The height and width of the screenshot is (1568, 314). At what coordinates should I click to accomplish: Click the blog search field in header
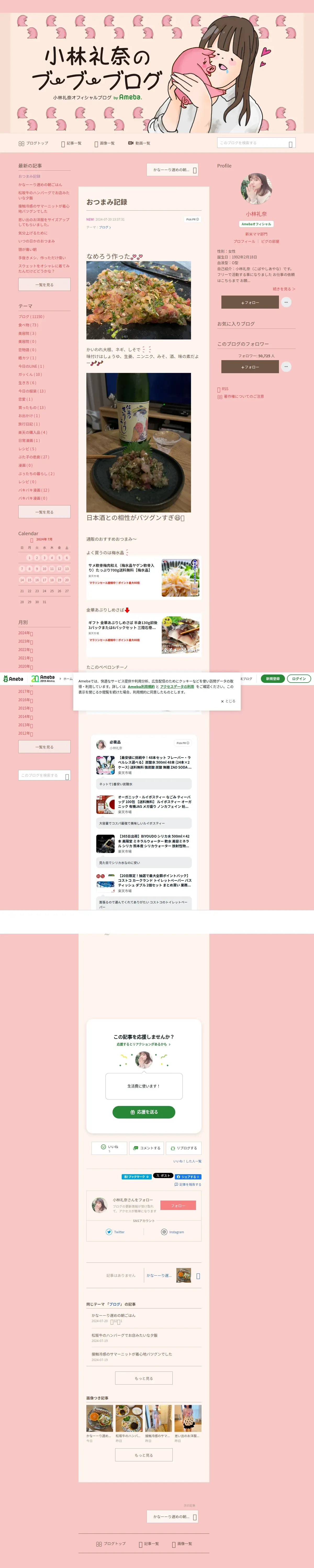(x=256, y=143)
